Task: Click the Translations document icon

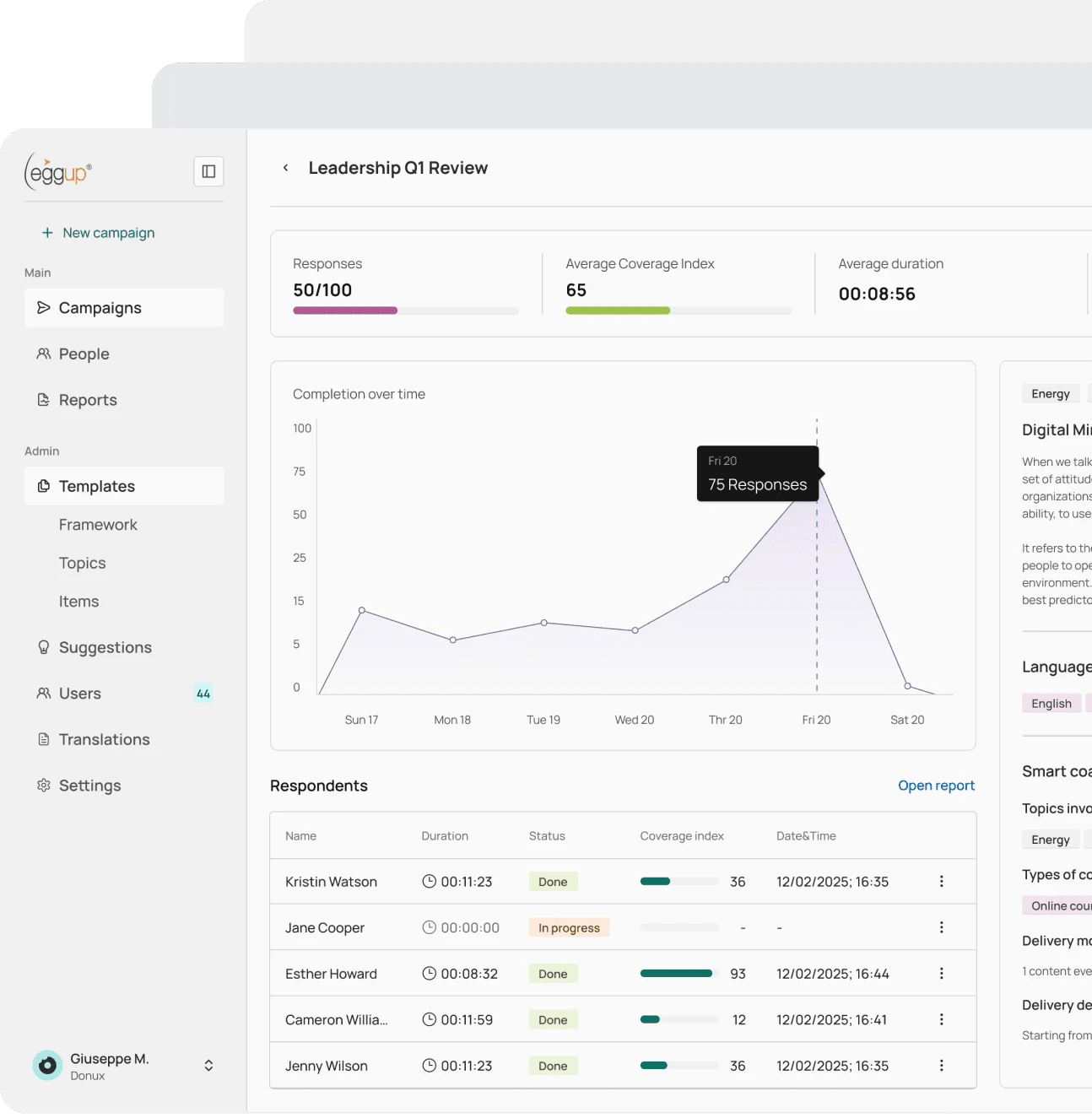Action: tap(44, 739)
